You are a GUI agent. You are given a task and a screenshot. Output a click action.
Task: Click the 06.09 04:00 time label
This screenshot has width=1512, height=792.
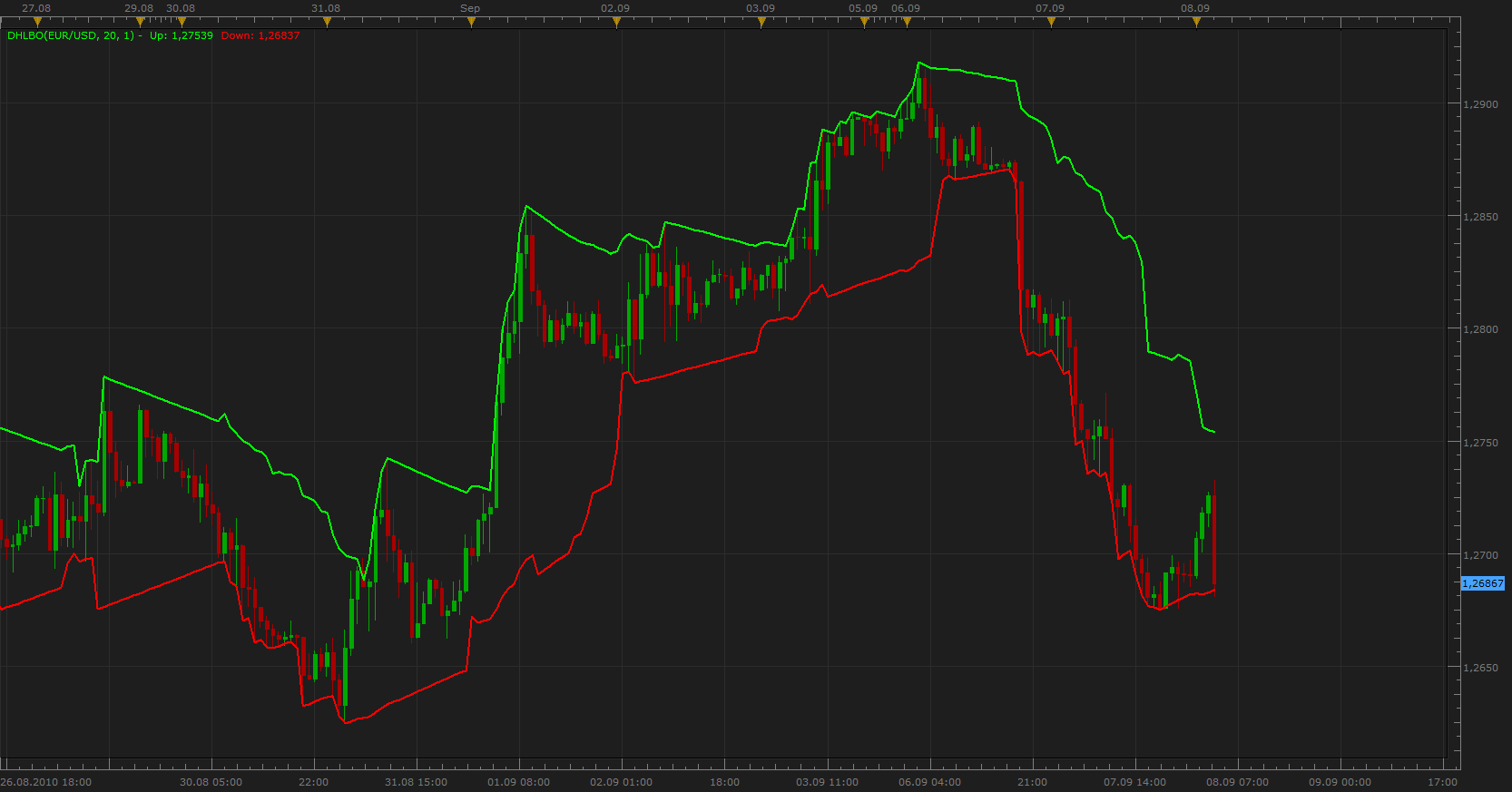click(x=929, y=782)
